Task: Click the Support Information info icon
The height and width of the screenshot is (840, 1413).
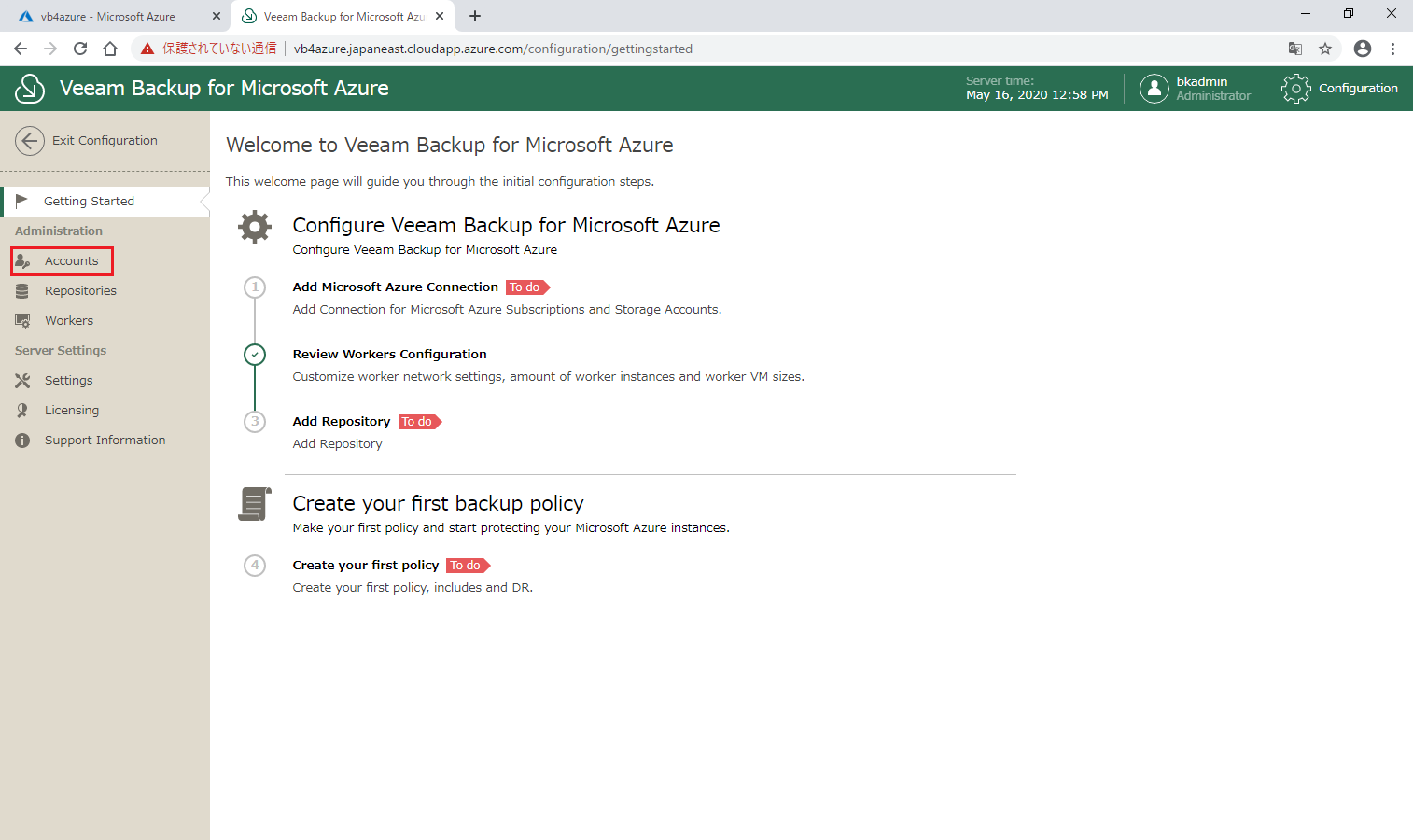Action: (x=22, y=441)
